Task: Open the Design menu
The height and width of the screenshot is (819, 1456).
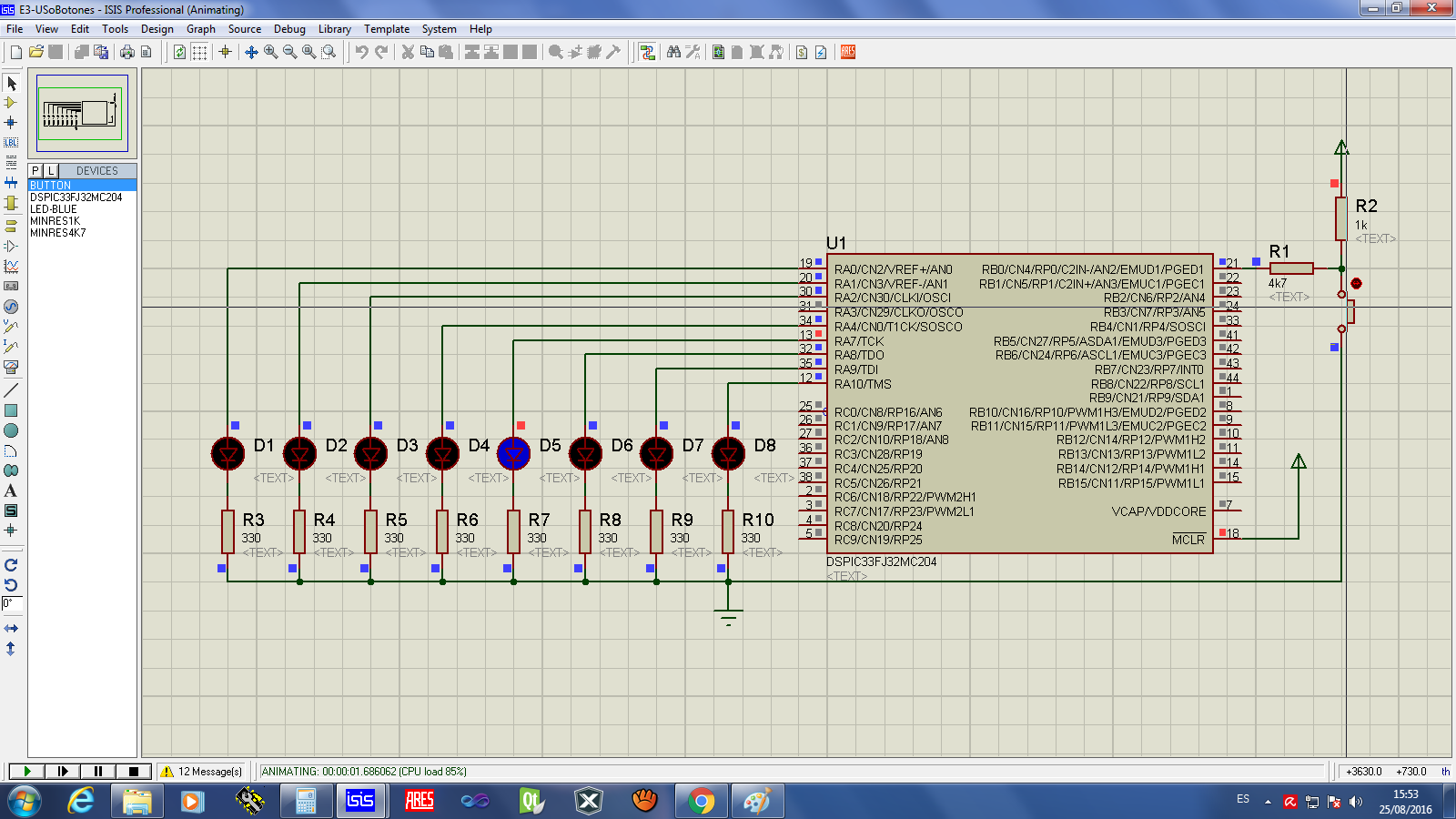Action: tap(157, 29)
